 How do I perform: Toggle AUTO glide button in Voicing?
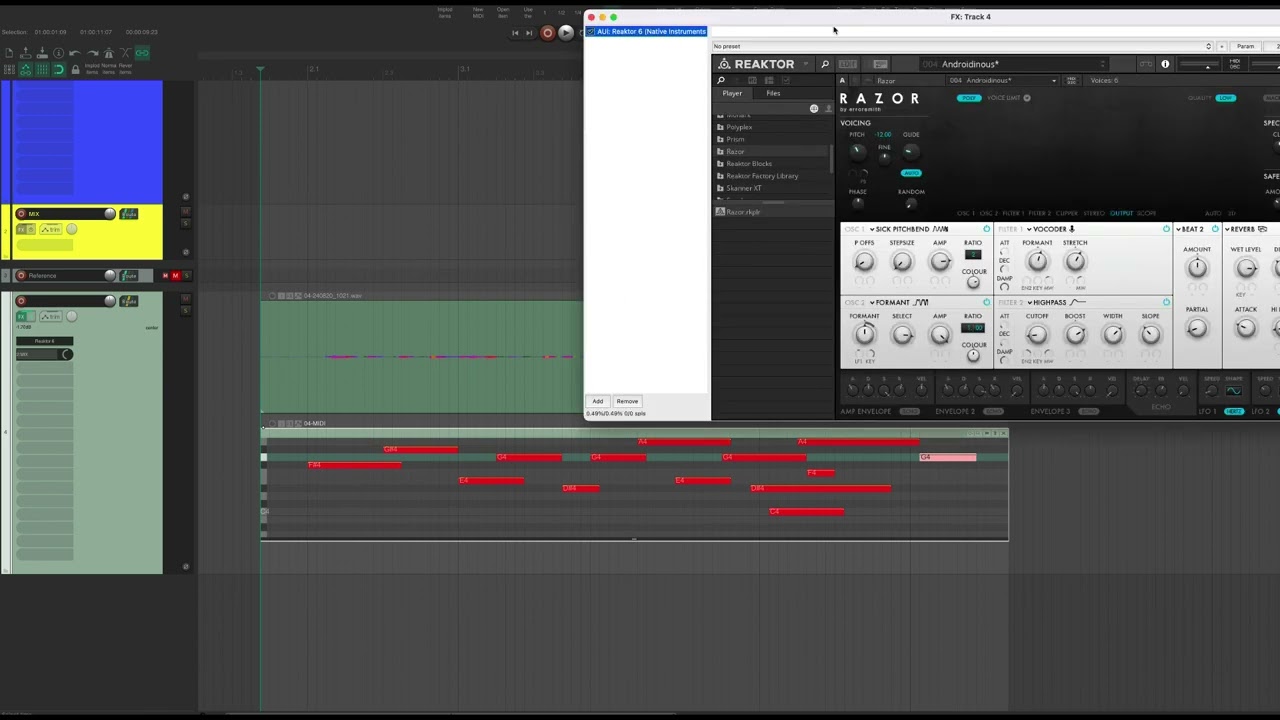pyautogui.click(x=911, y=173)
